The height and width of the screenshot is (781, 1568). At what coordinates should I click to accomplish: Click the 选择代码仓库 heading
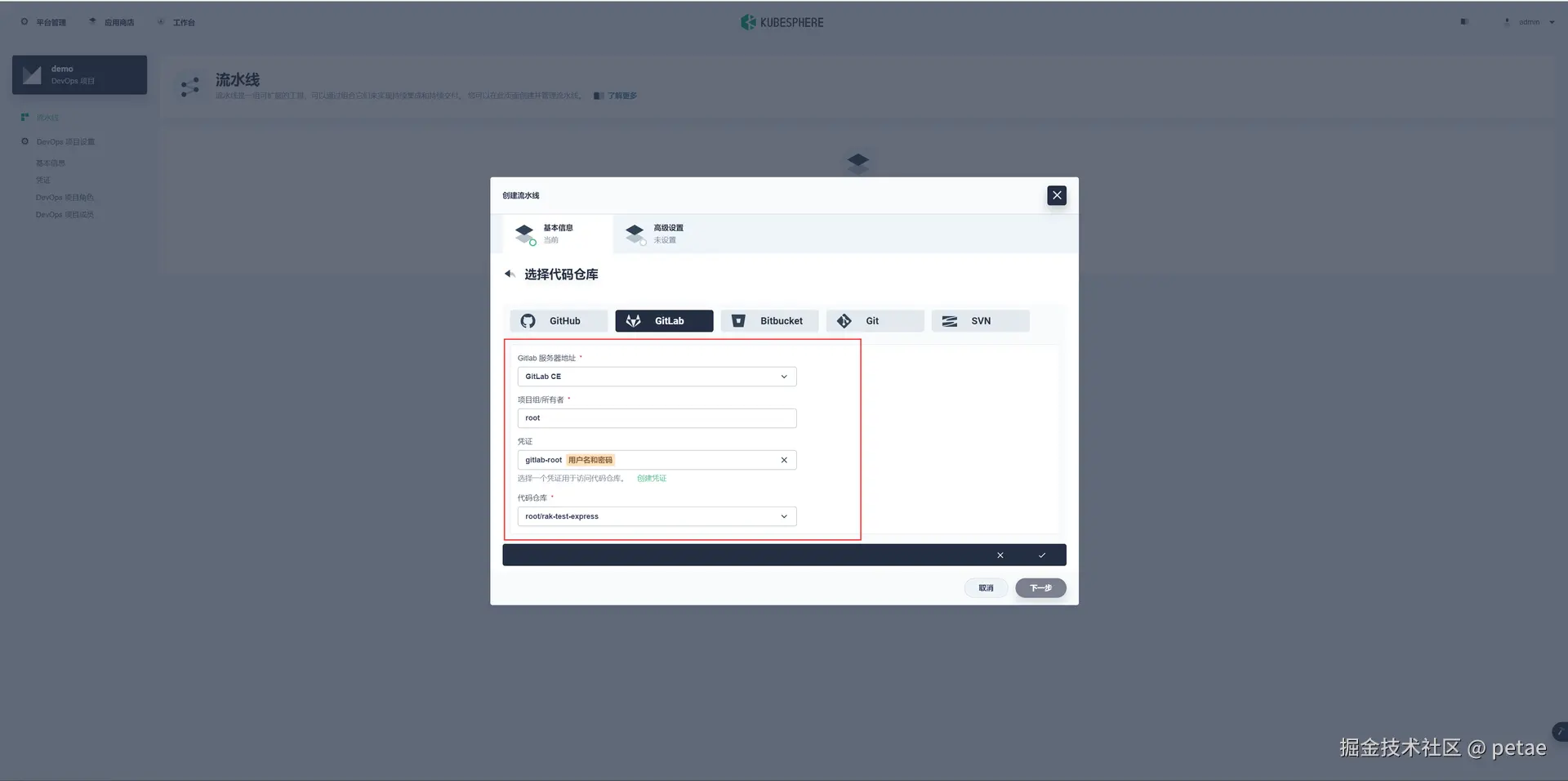tap(561, 274)
